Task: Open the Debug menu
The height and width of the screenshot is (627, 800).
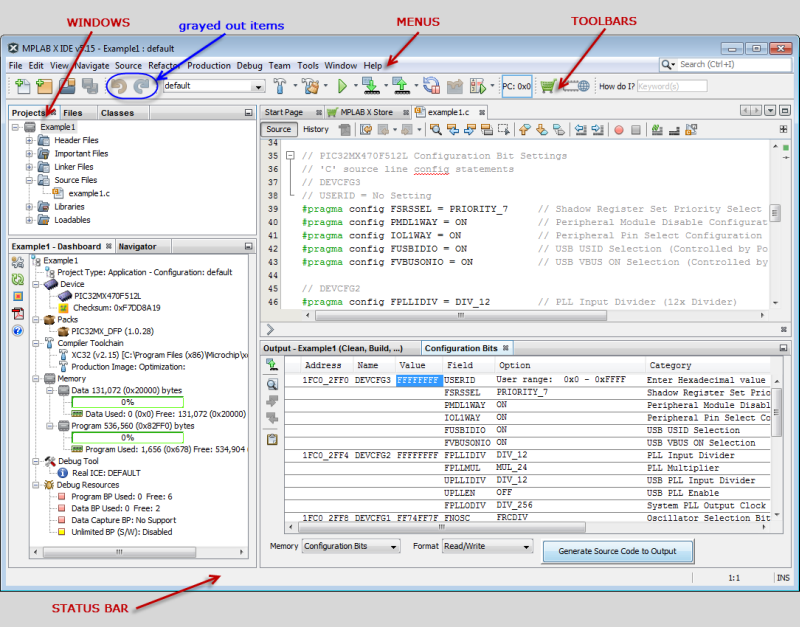Action: [251, 65]
